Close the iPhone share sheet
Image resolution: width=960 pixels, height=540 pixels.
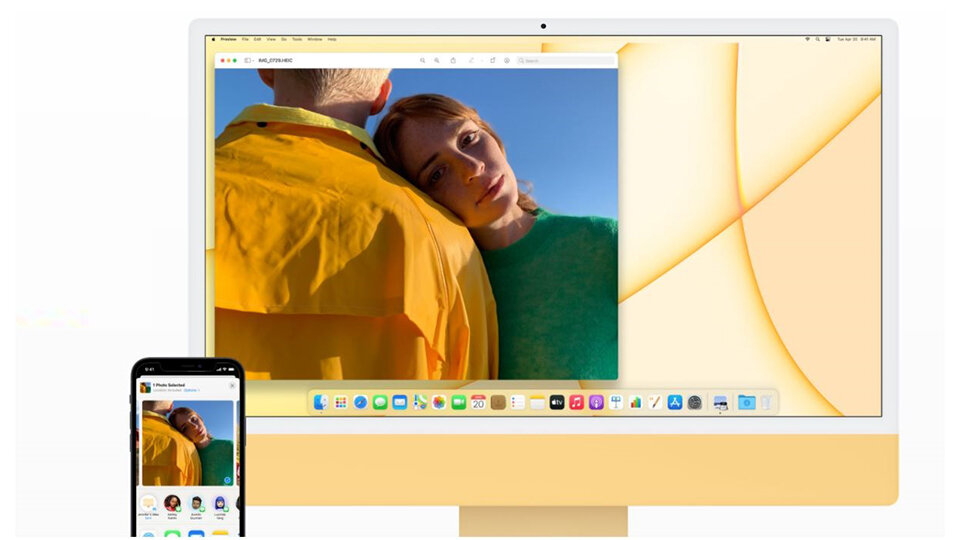tap(232, 386)
